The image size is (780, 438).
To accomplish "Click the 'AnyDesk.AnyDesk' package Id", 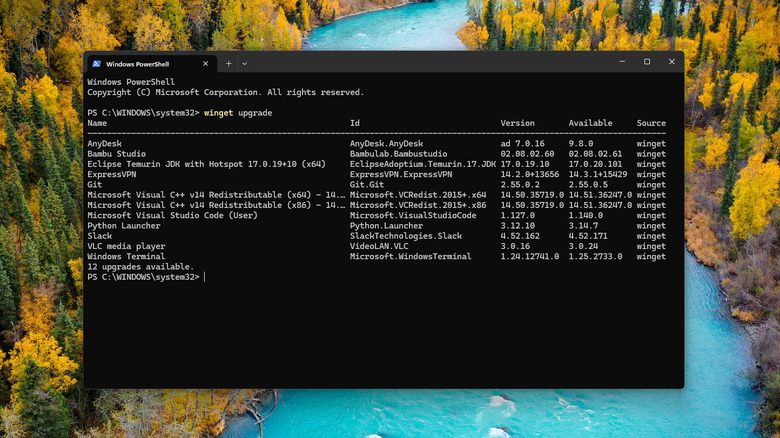I will tap(387, 143).
